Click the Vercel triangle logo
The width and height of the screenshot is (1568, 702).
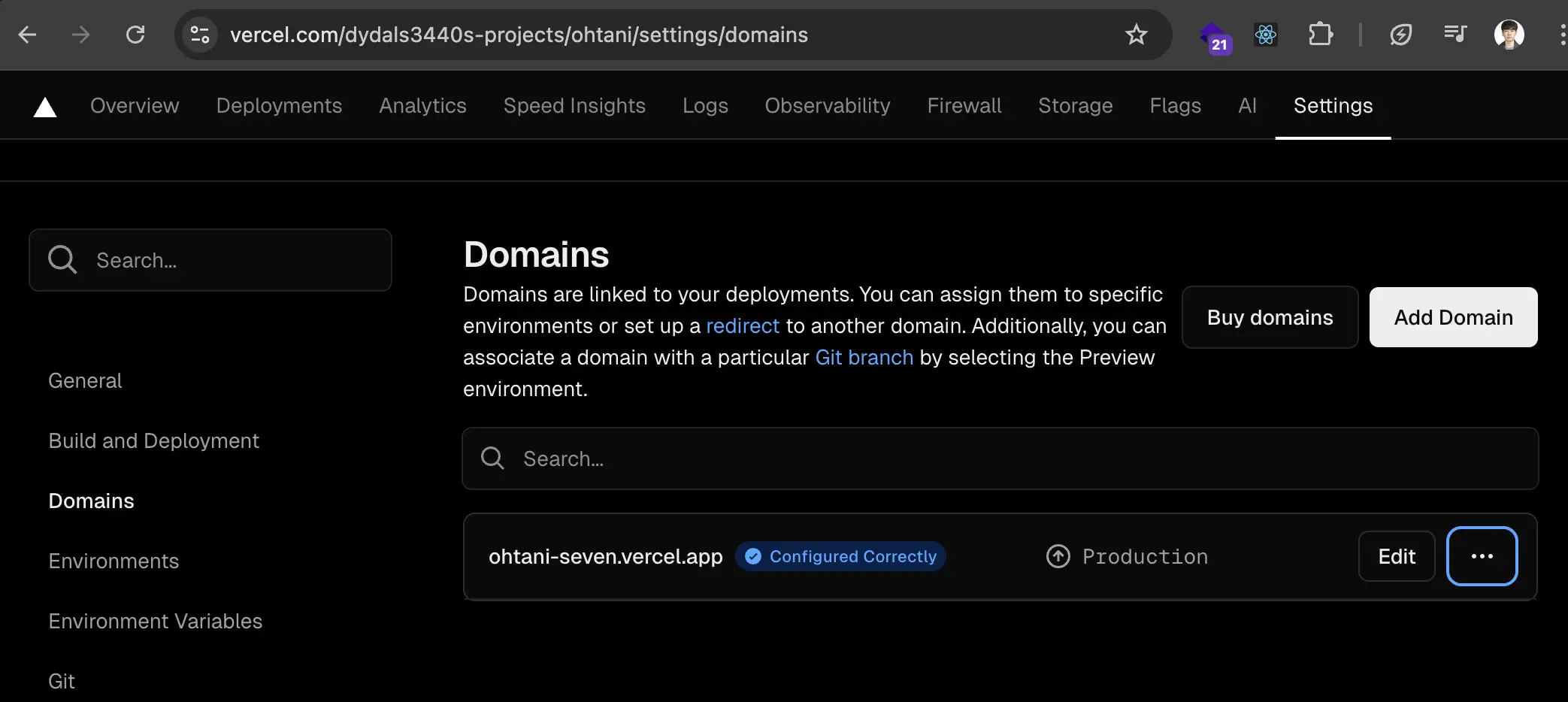click(45, 107)
